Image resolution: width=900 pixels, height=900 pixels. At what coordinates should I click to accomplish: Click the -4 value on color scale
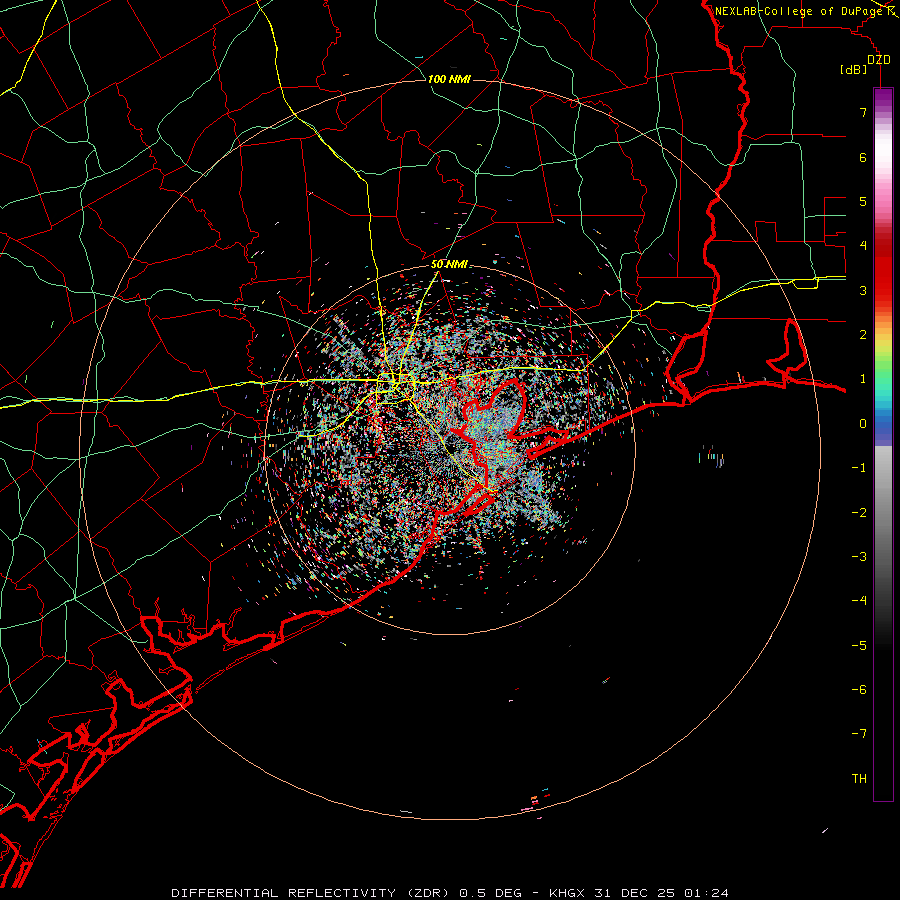coord(859,601)
